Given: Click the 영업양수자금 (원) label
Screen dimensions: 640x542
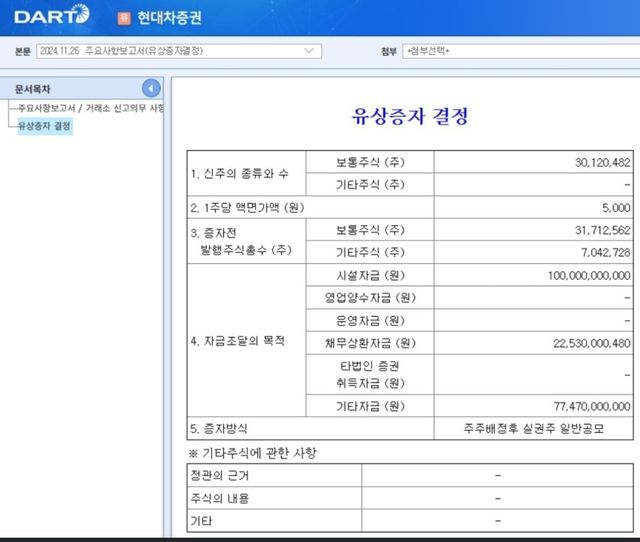Looking at the screenshot, I should click(x=370, y=298).
